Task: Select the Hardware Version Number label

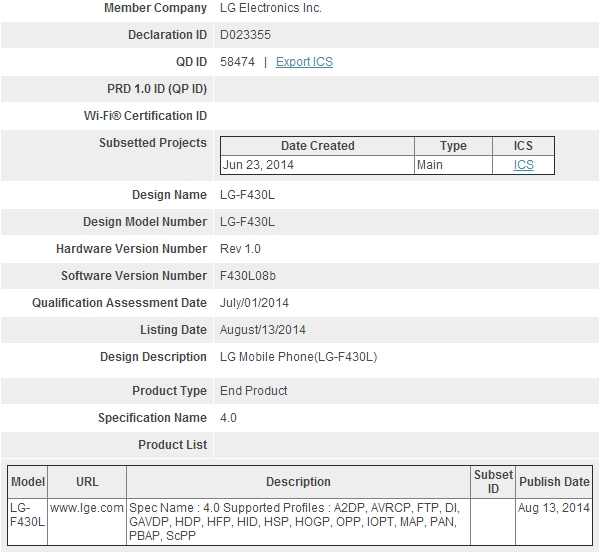Action: click(x=132, y=249)
